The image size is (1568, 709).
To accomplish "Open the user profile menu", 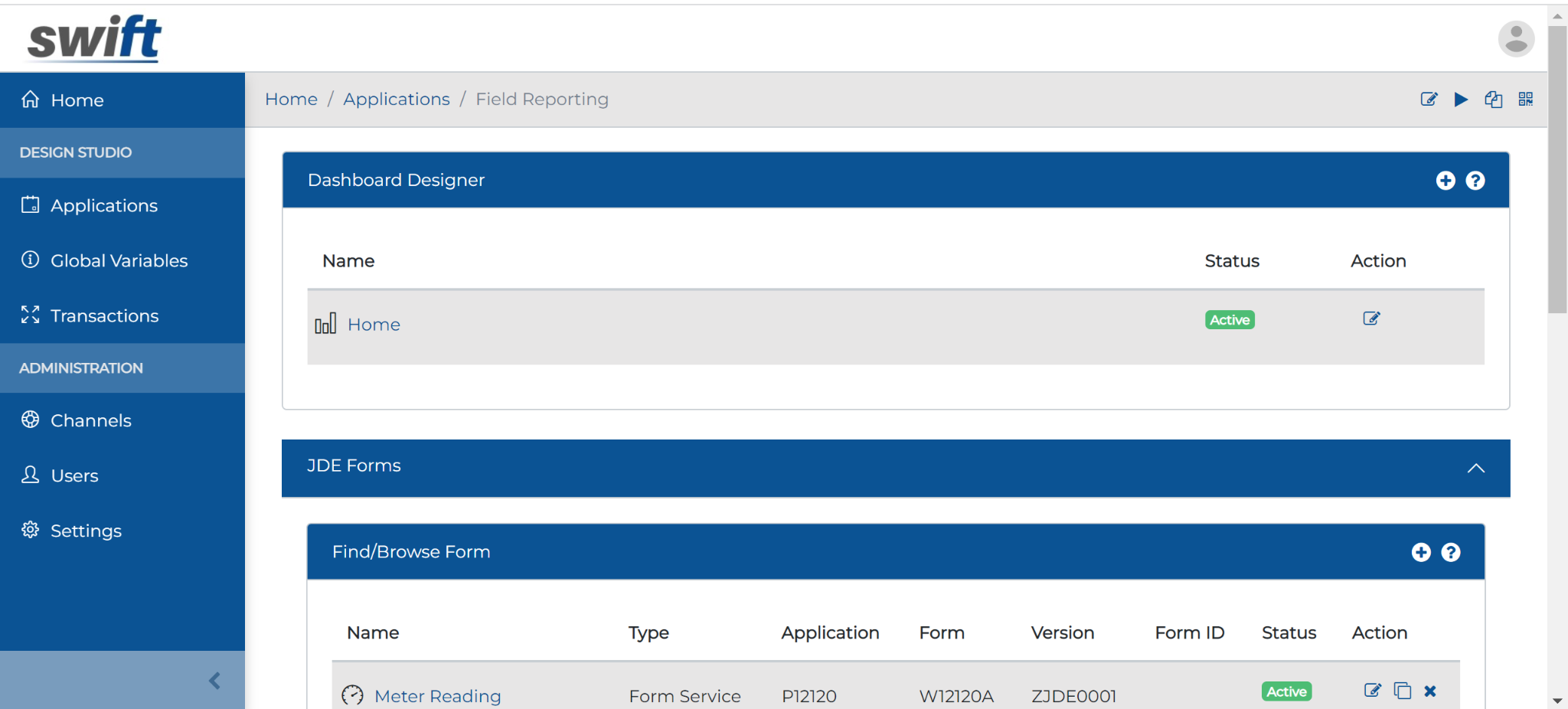I will click(1515, 38).
